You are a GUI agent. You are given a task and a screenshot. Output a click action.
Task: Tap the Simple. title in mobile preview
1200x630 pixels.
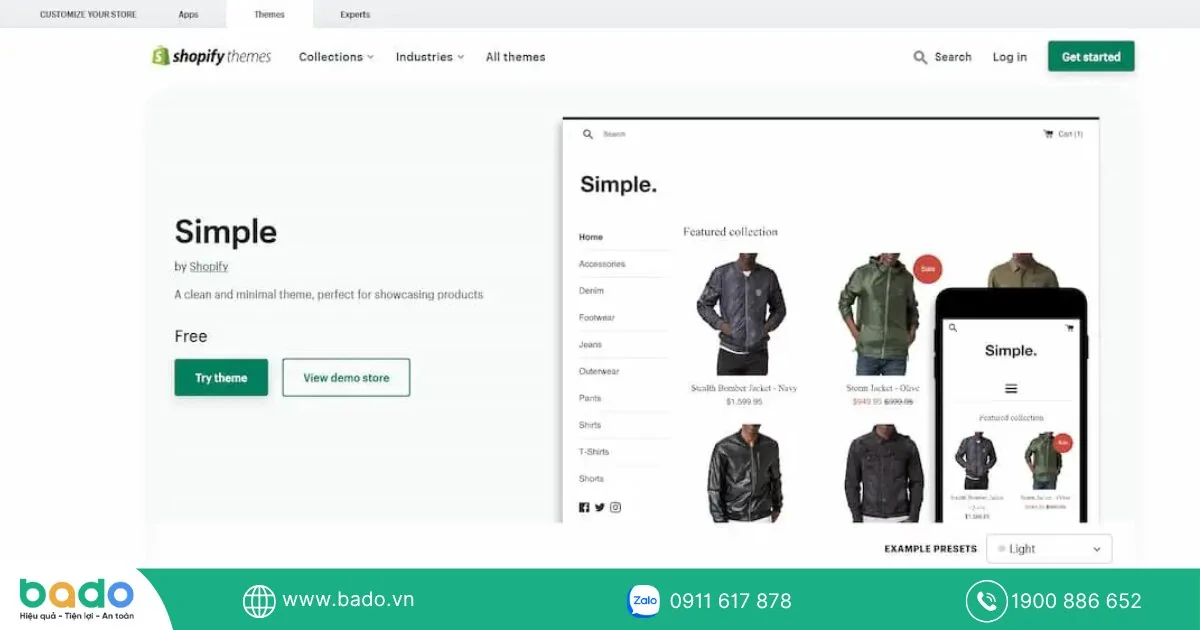1011,351
